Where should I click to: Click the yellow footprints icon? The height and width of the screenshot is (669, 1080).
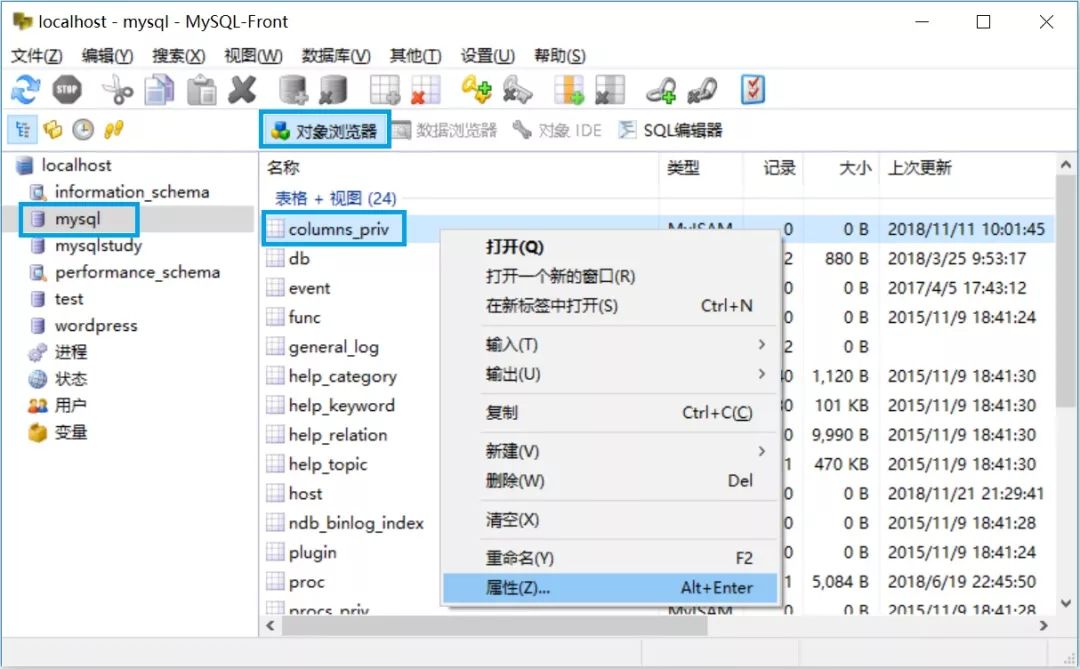click(114, 130)
